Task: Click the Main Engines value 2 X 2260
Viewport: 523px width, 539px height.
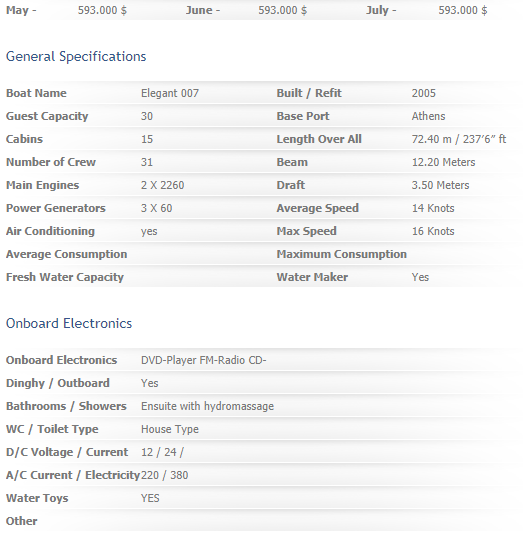Action: 162,185
